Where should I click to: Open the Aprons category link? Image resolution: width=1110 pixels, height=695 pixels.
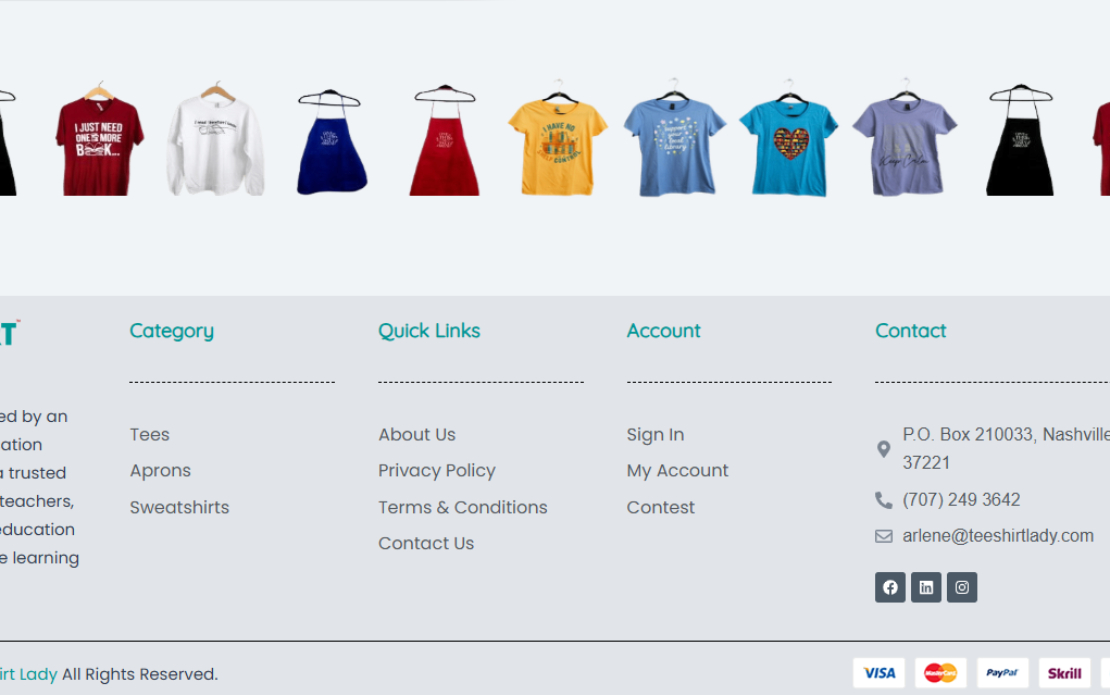(x=160, y=470)
